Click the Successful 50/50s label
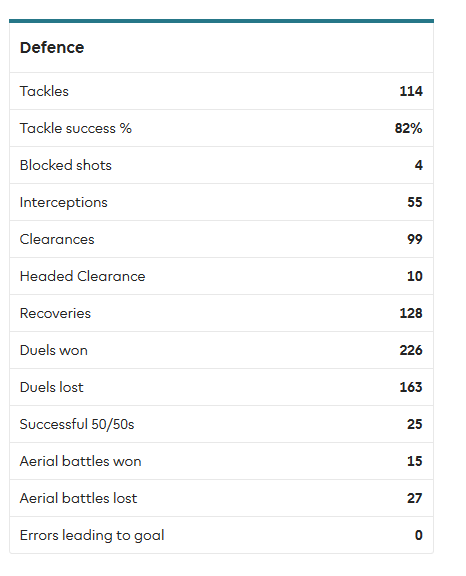 (x=77, y=424)
